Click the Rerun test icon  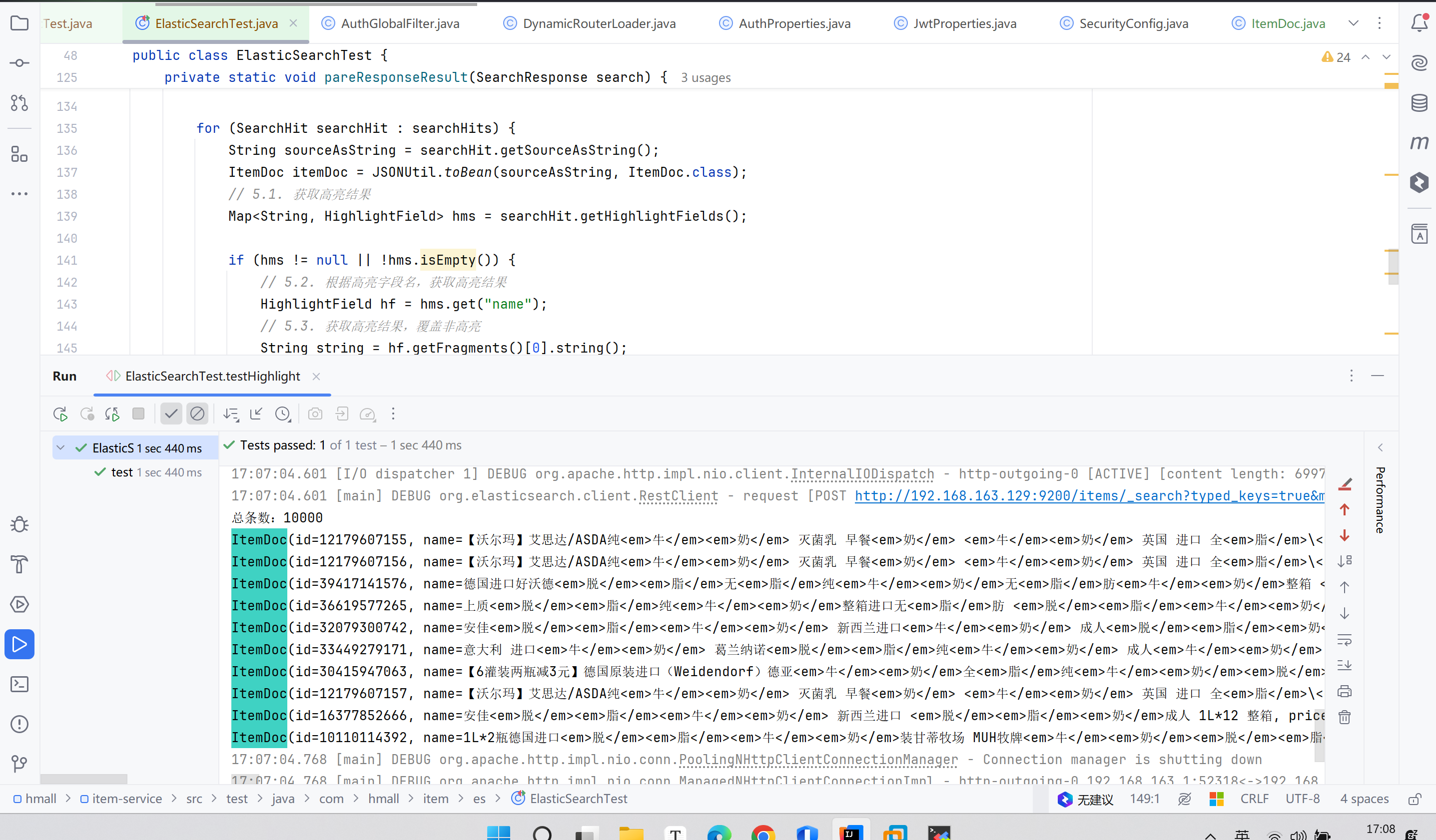60,414
